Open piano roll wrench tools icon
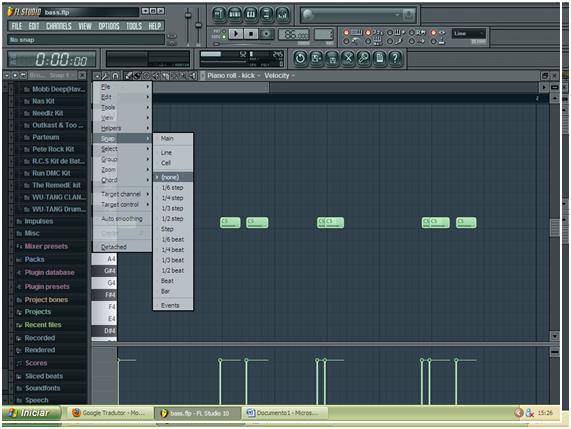The image size is (571, 429). coord(106,76)
